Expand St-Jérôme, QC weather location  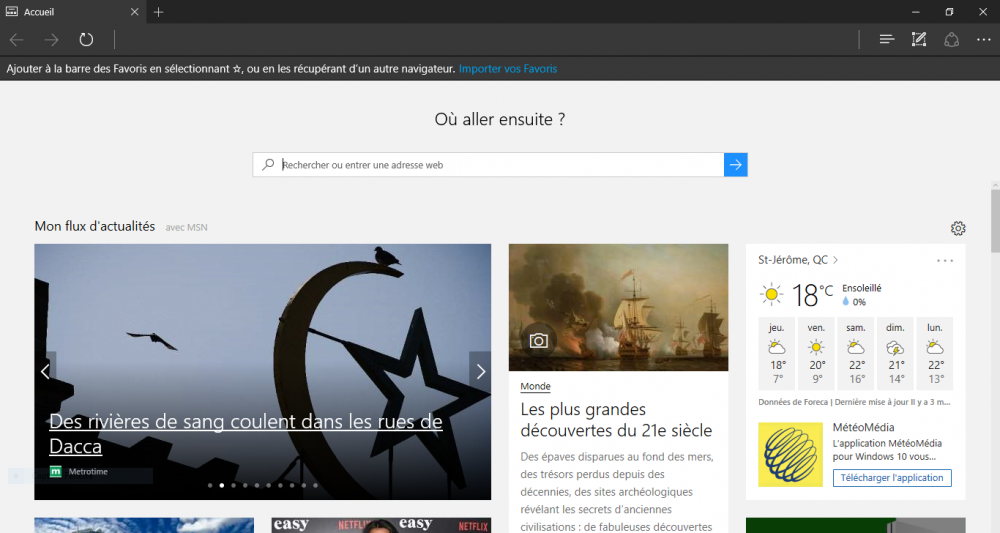point(798,259)
